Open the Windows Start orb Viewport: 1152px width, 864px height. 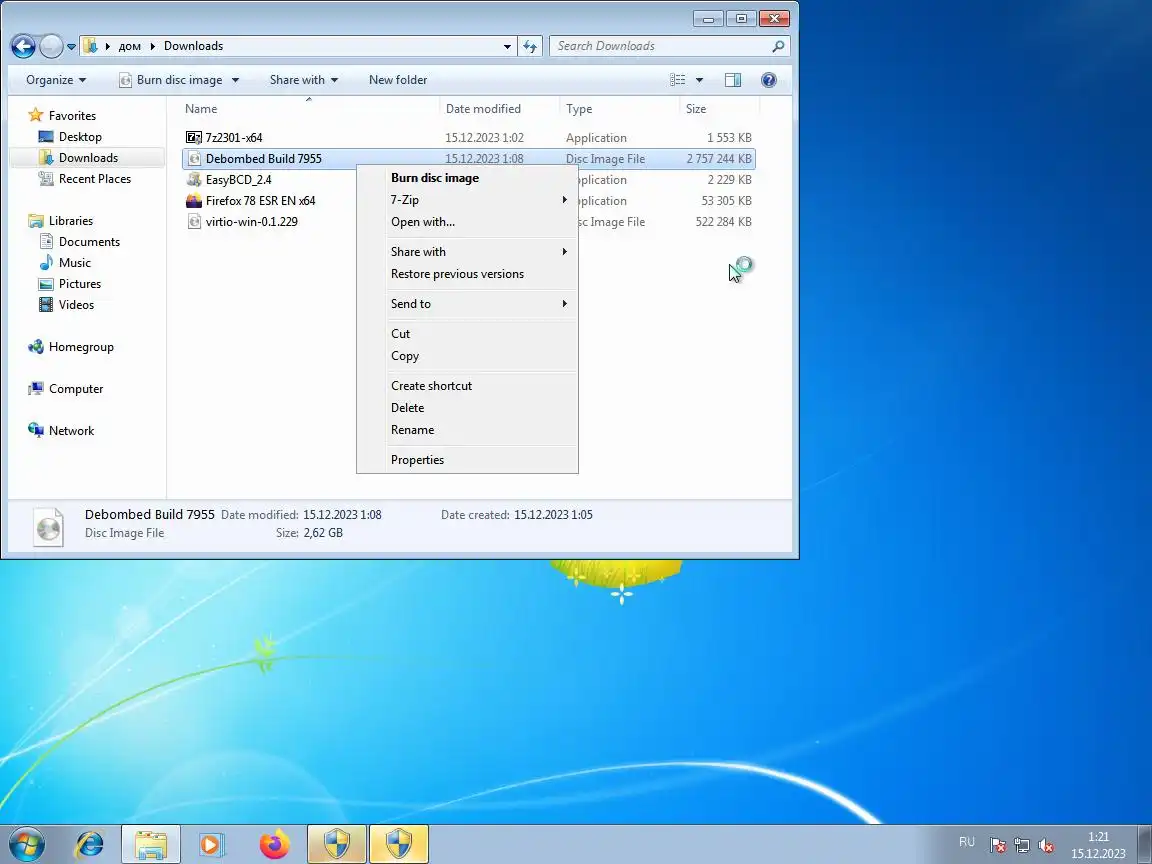click(27, 844)
